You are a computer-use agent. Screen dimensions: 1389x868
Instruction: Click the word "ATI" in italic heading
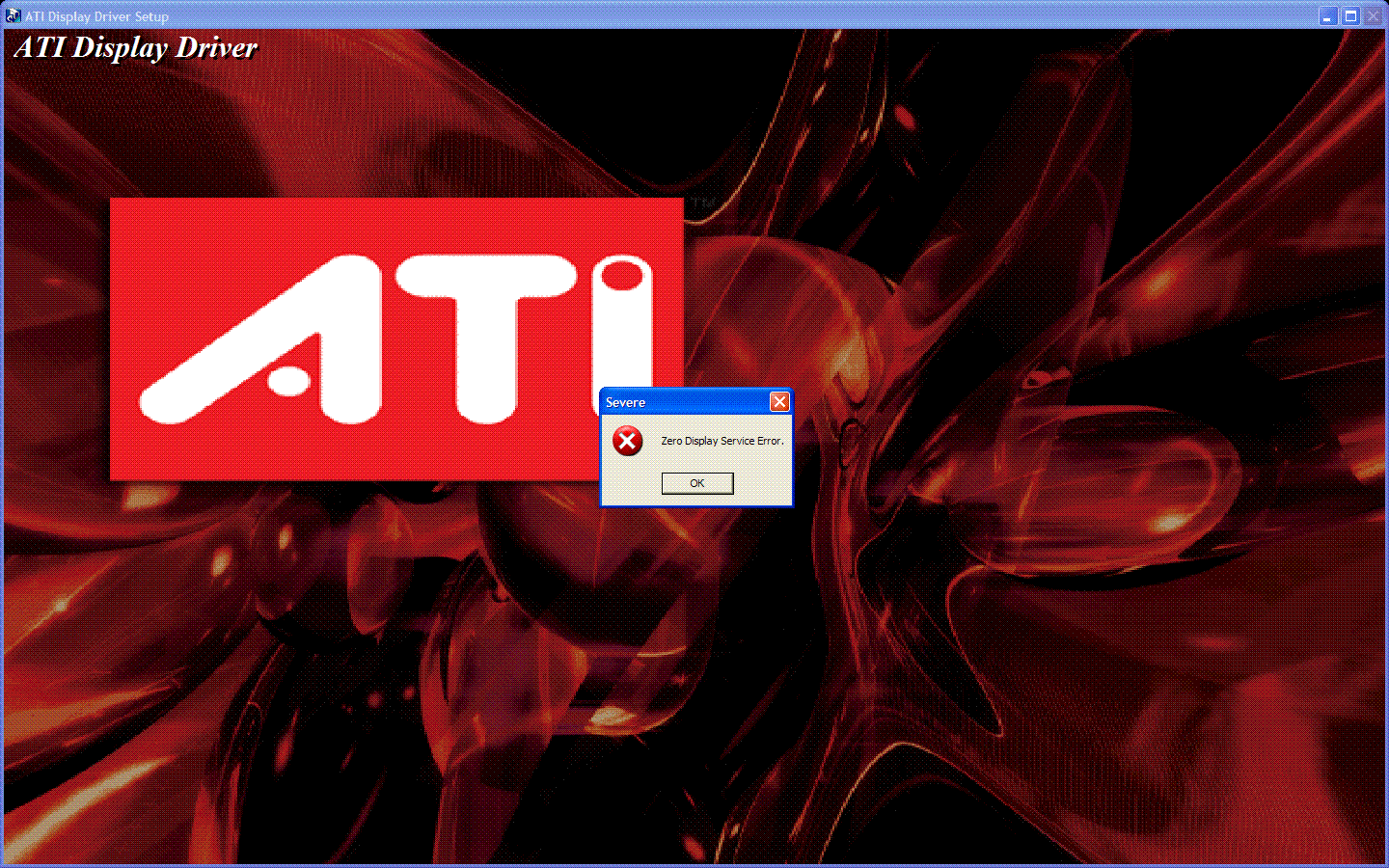coord(40,47)
